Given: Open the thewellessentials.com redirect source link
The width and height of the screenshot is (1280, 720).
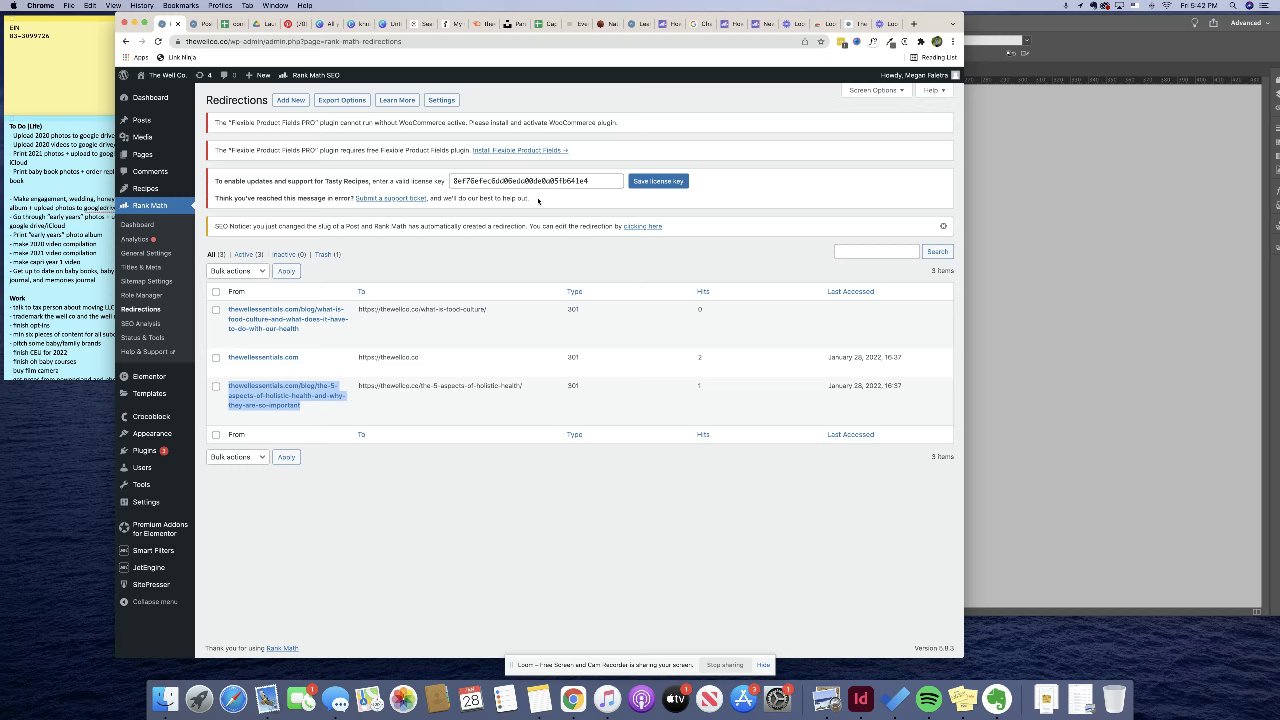Looking at the screenshot, I should pyautogui.click(x=263, y=357).
